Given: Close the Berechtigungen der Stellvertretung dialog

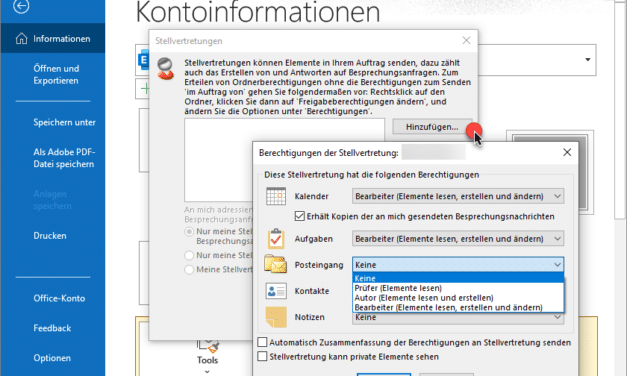Looking at the screenshot, I should tap(567, 152).
